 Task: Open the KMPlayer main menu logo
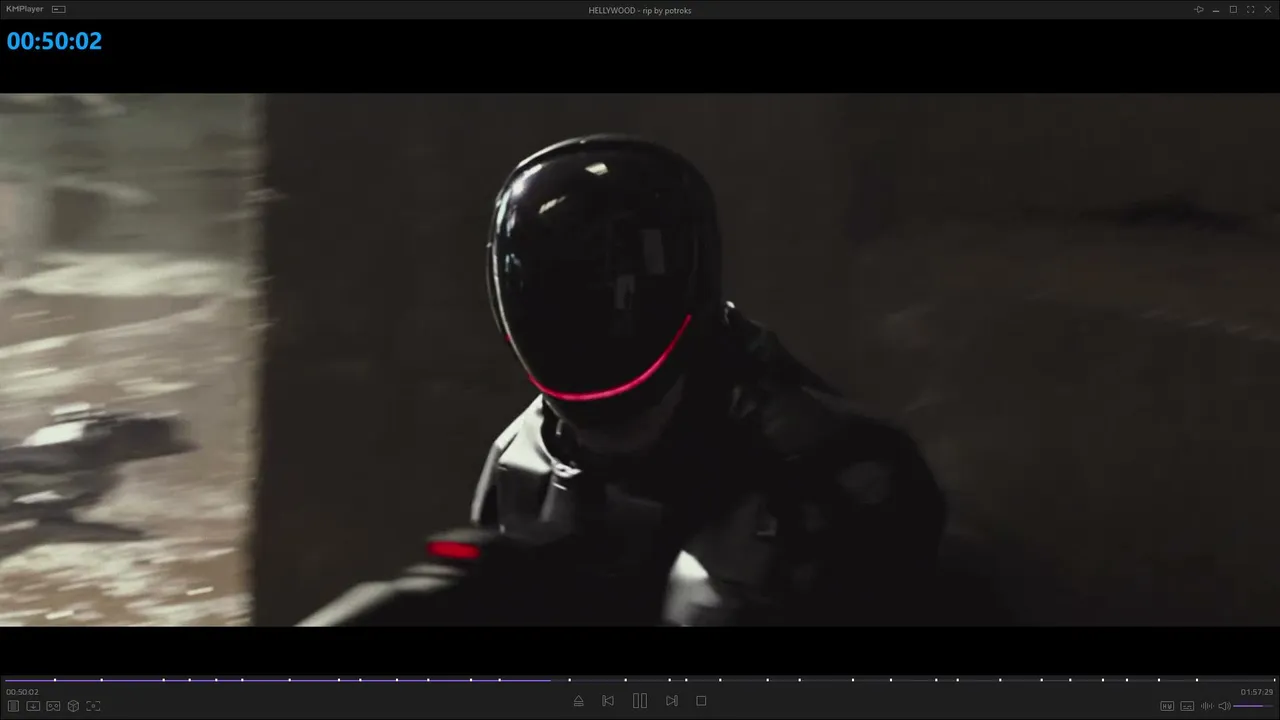25,10
